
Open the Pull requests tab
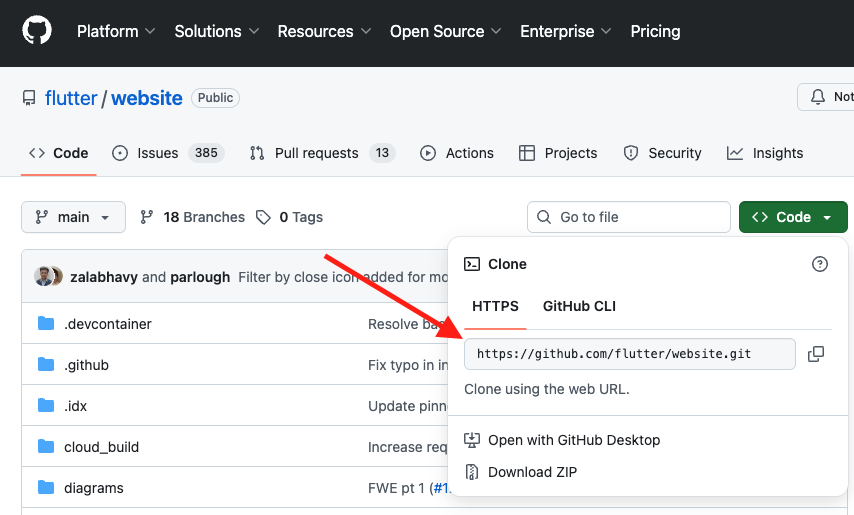pos(322,153)
